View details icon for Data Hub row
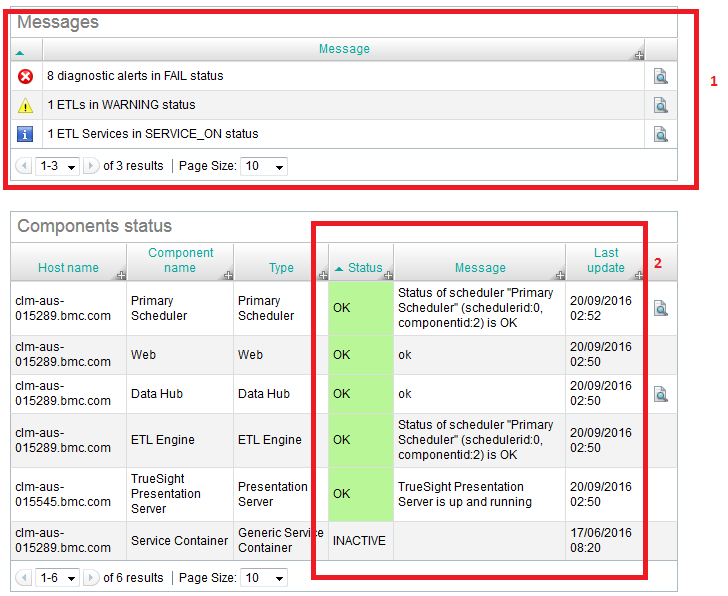728x596 pixels. (x=661, y=394)
